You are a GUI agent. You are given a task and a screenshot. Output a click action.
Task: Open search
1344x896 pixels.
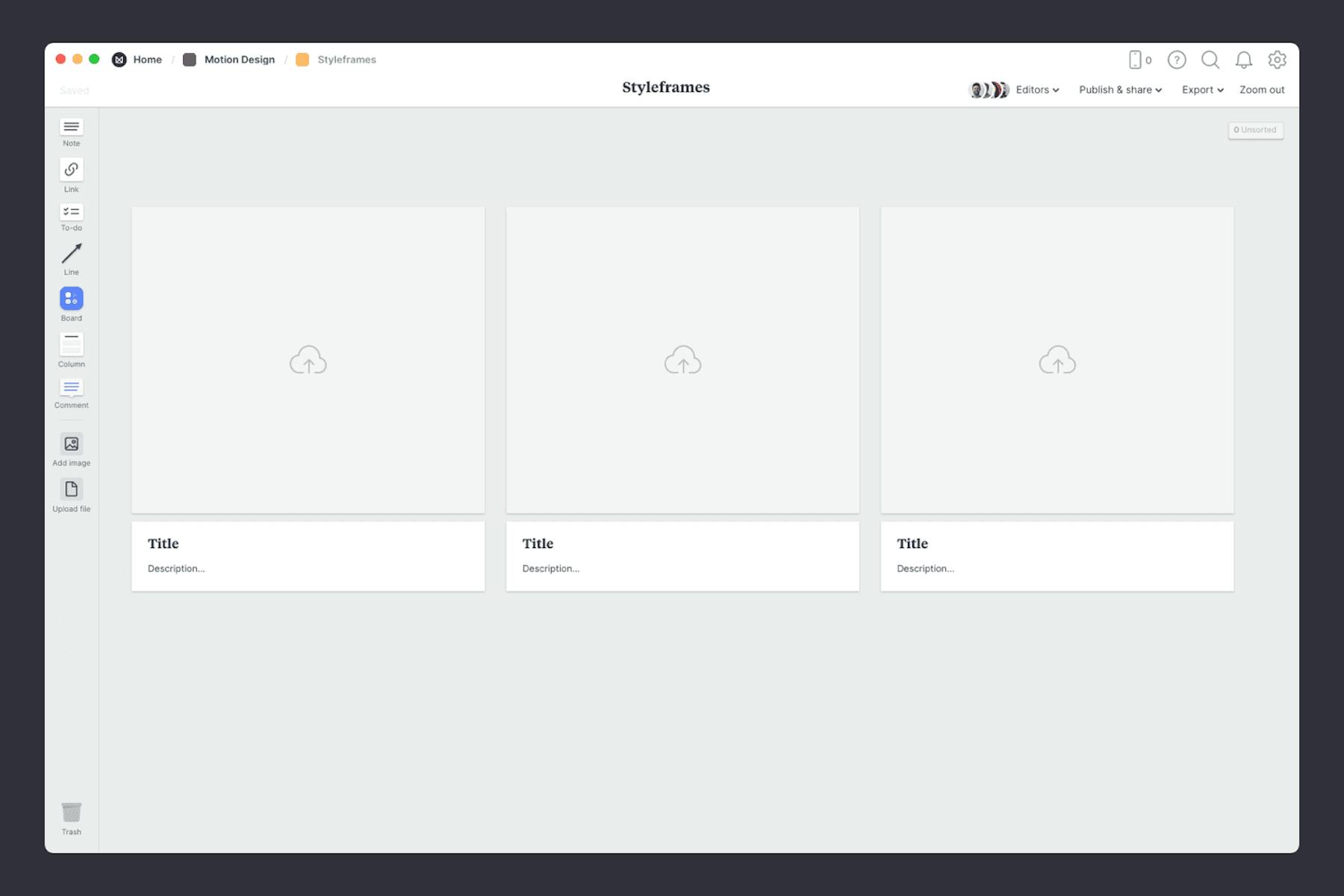click(x=1210, y=60)
